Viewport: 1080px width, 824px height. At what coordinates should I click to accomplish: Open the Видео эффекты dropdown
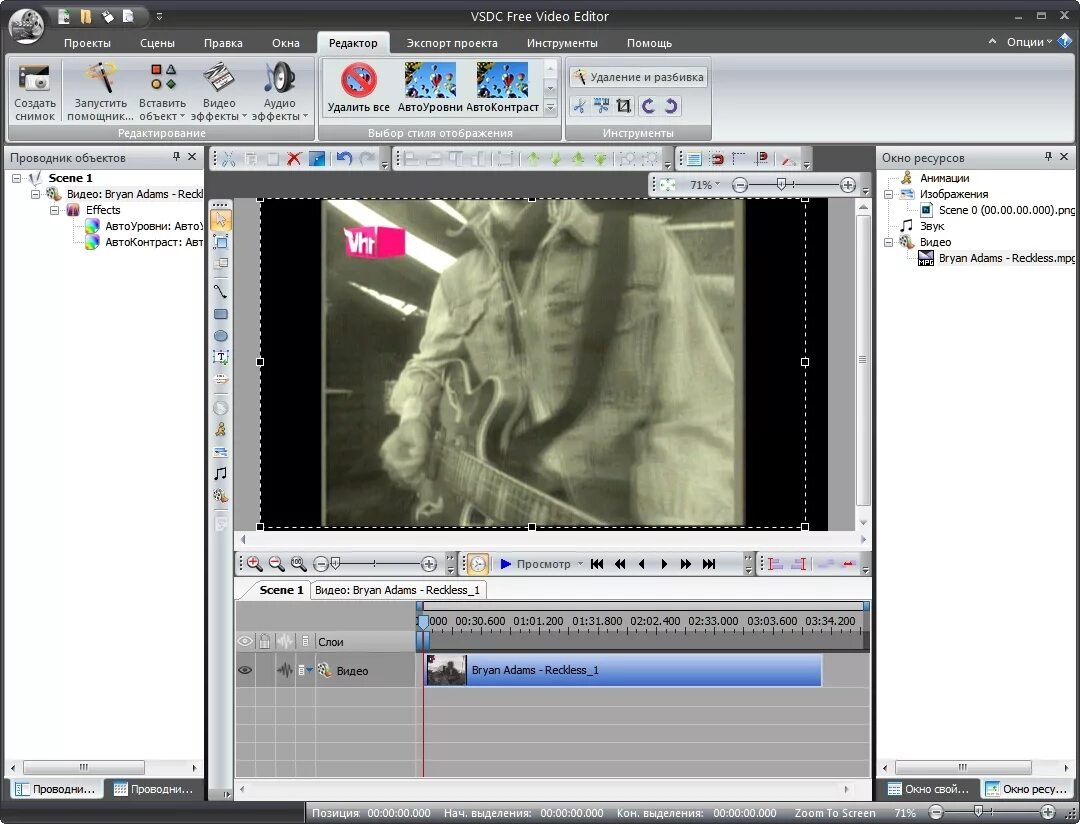tap(218, 91)
